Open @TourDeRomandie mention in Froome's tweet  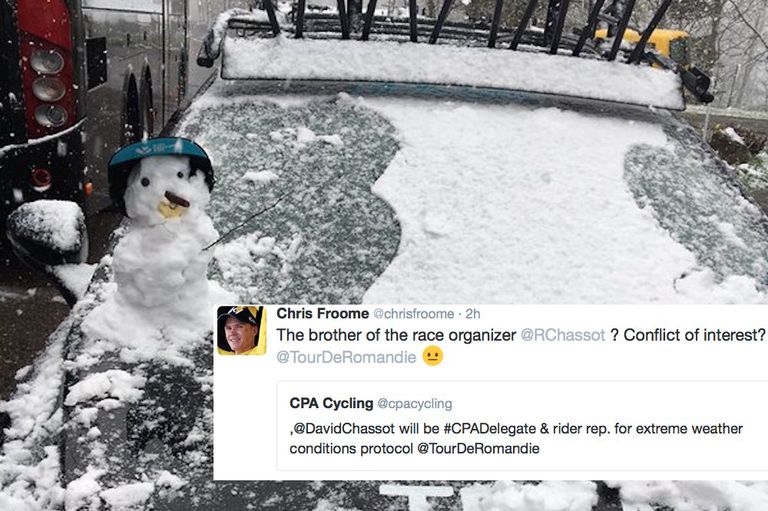click(346, 357)
